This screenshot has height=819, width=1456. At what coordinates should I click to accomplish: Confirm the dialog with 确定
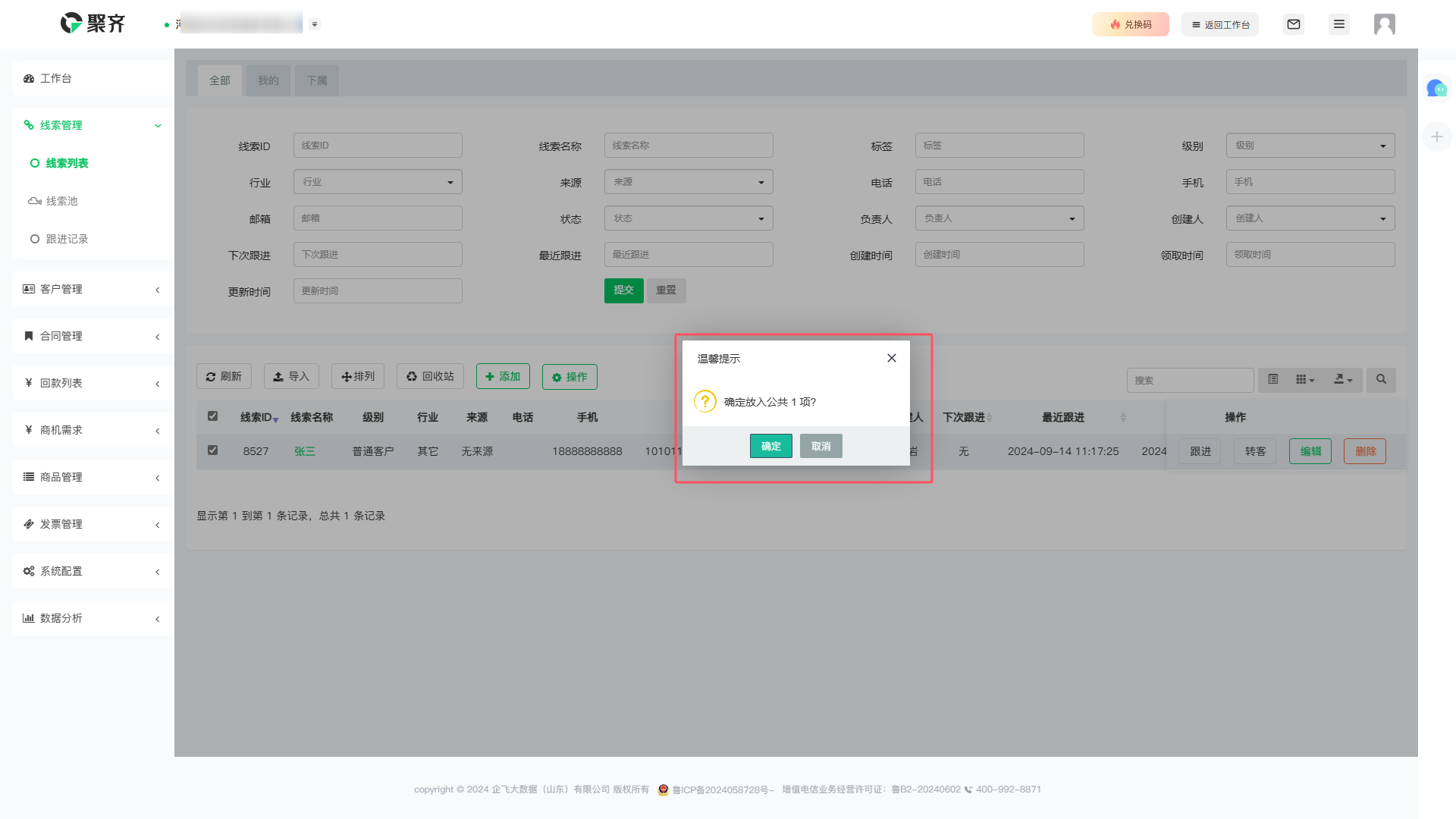771,446
